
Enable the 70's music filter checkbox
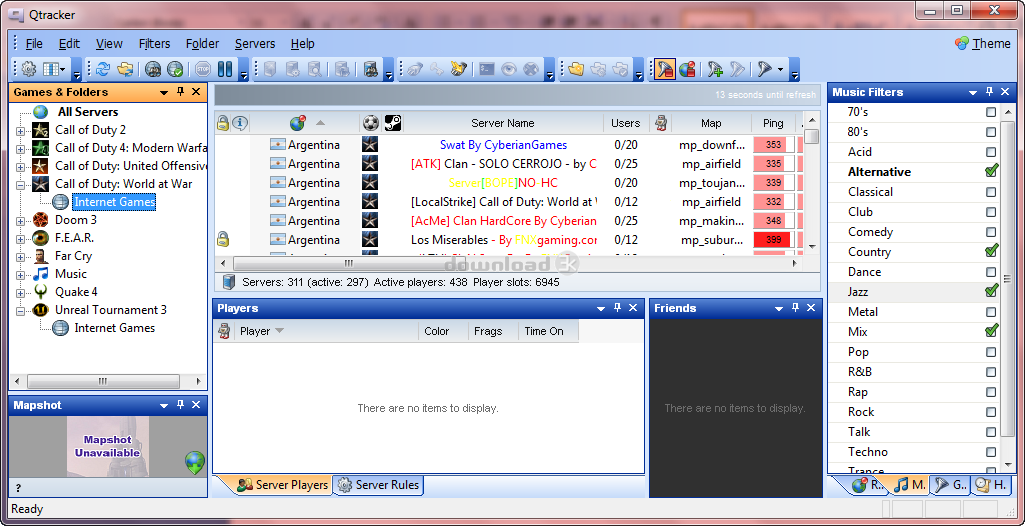(991, 112)
